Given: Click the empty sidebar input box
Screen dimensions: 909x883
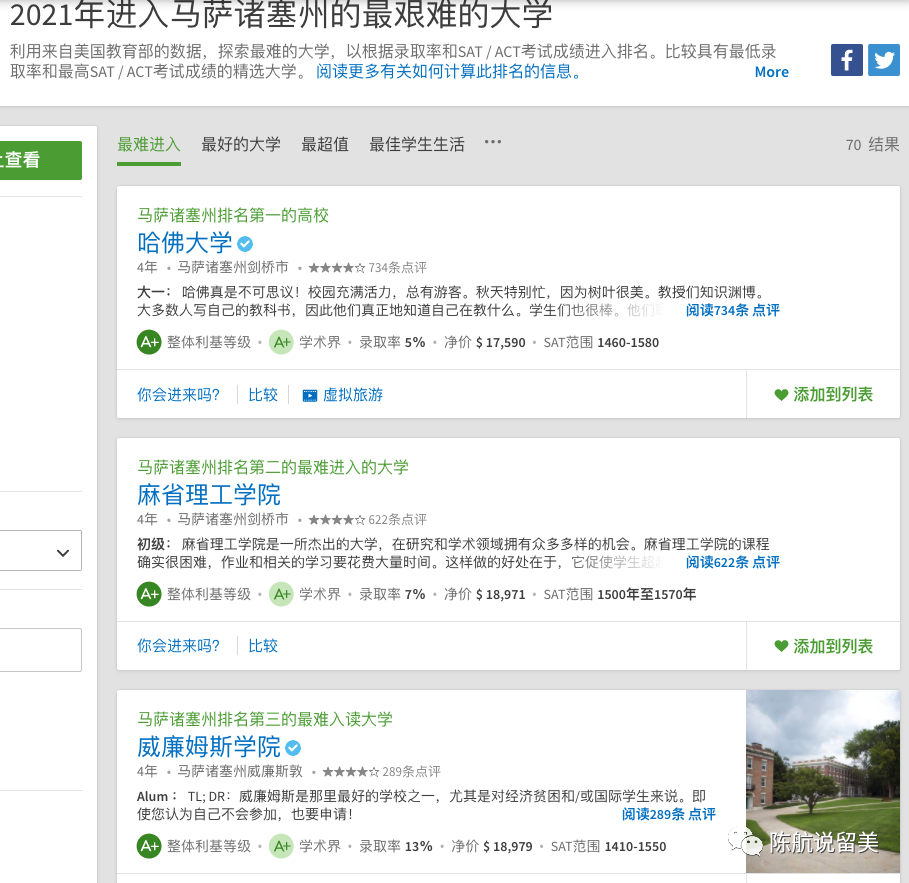Looking at the screenshot, I should coord(41,650).
